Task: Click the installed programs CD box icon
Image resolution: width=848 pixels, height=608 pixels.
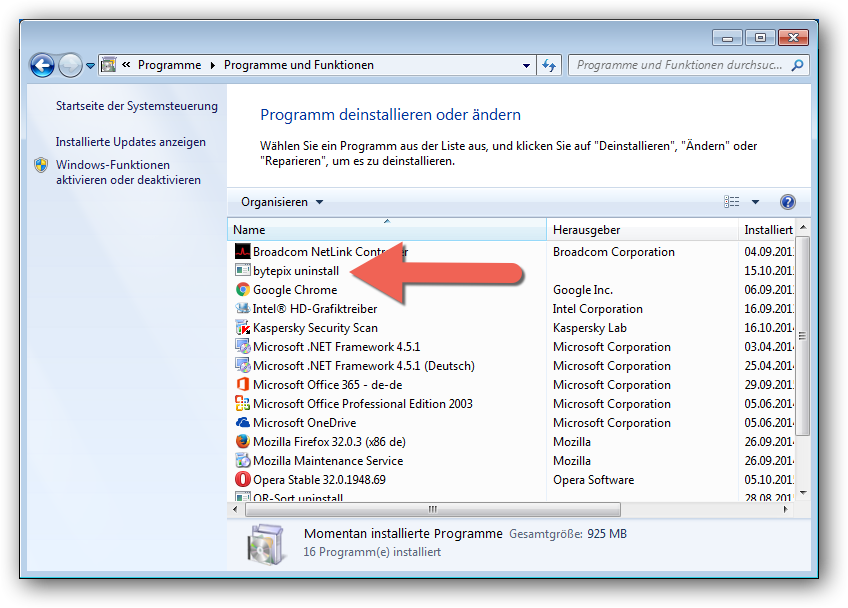Action: pos(265,544)
